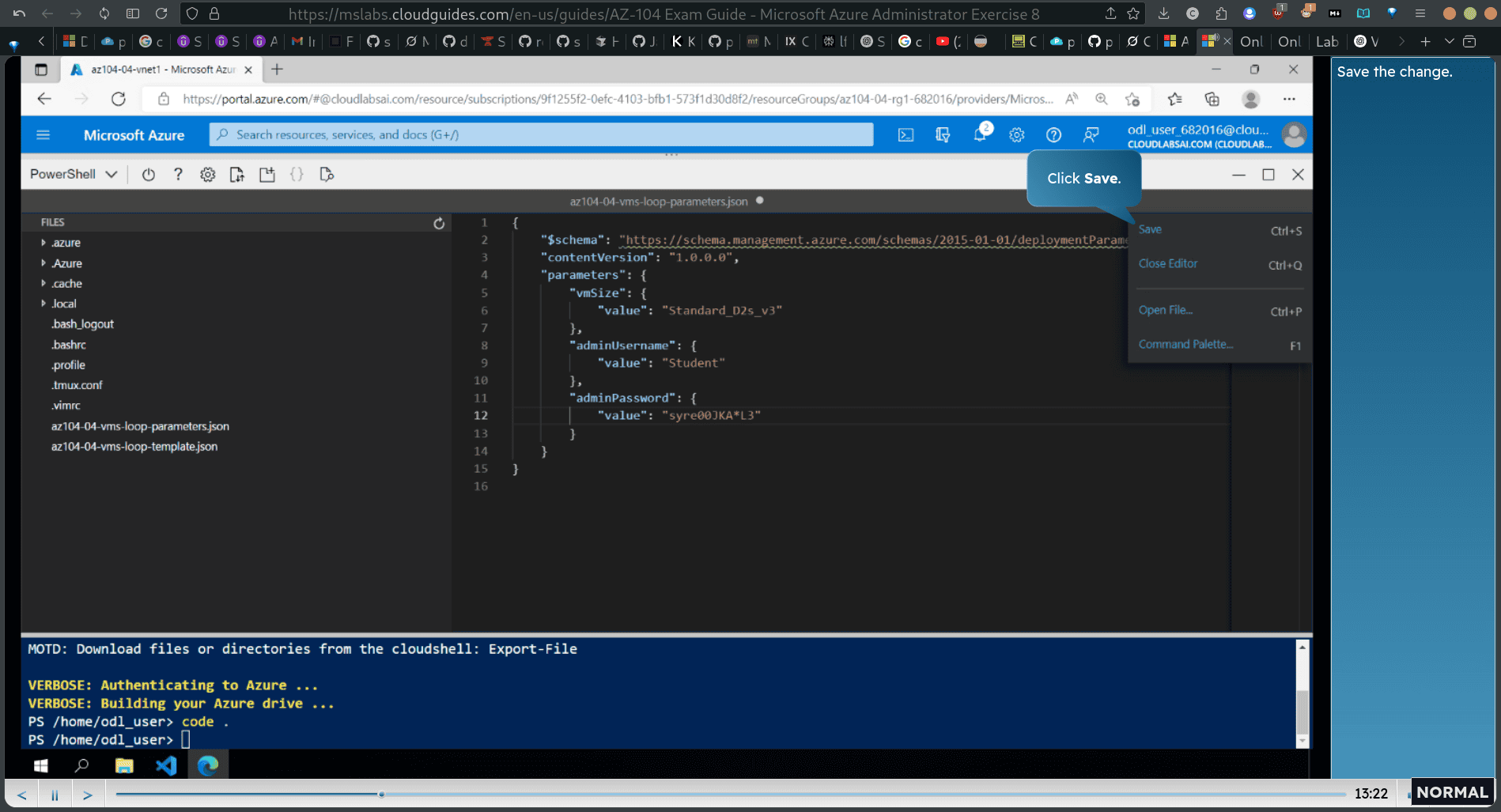Open Microsoft Edge from taskbar
Viewport: 1501px width, 812px height.
(x=208, y=765)
